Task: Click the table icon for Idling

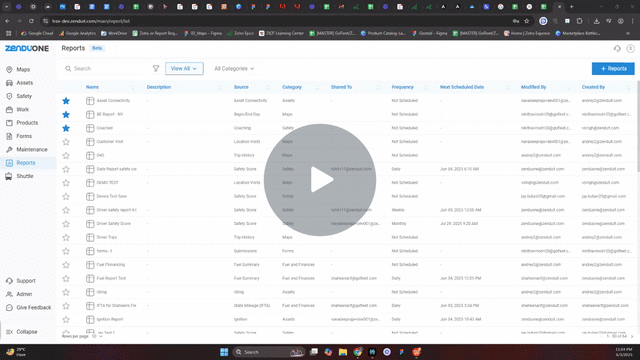Action: point(90,292)
